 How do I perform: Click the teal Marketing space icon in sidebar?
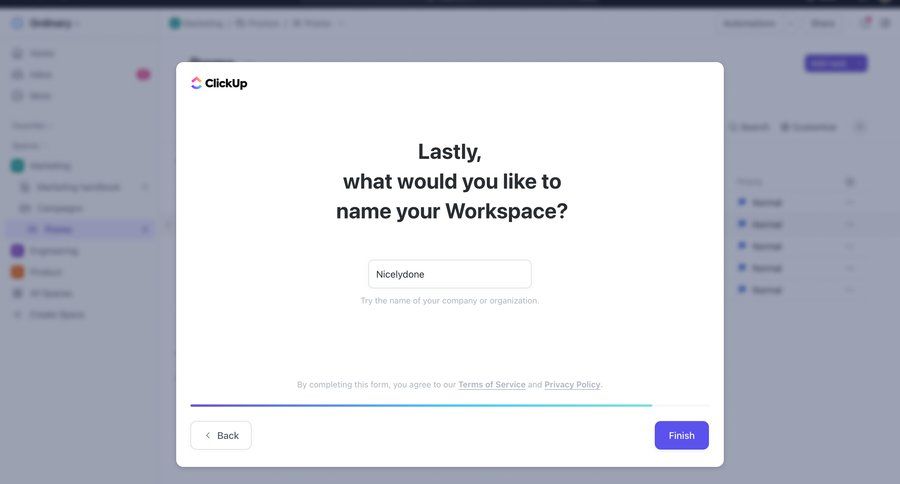coord(18,166)
